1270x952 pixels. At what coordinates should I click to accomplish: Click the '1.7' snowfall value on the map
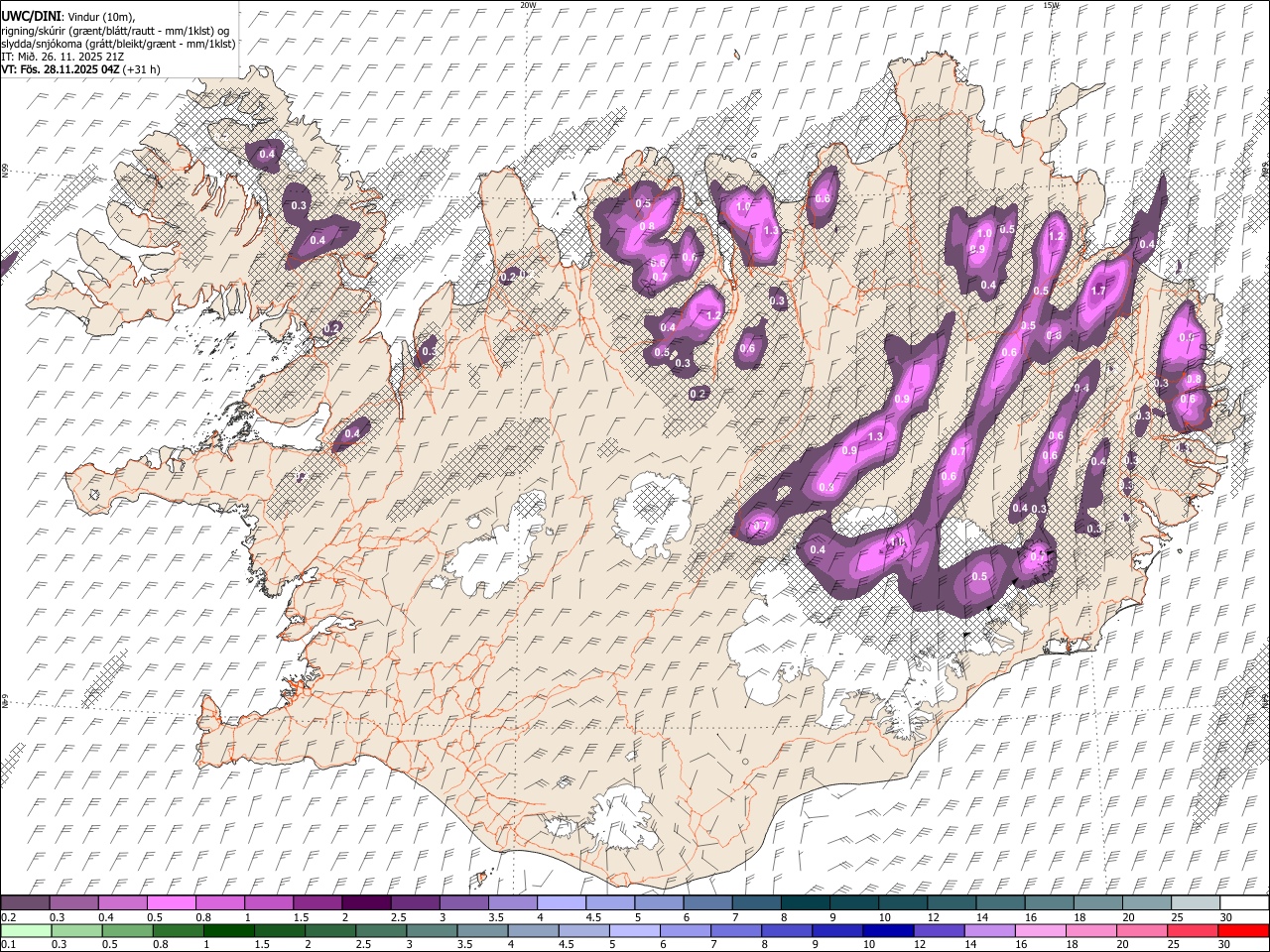coord(1097,292)
